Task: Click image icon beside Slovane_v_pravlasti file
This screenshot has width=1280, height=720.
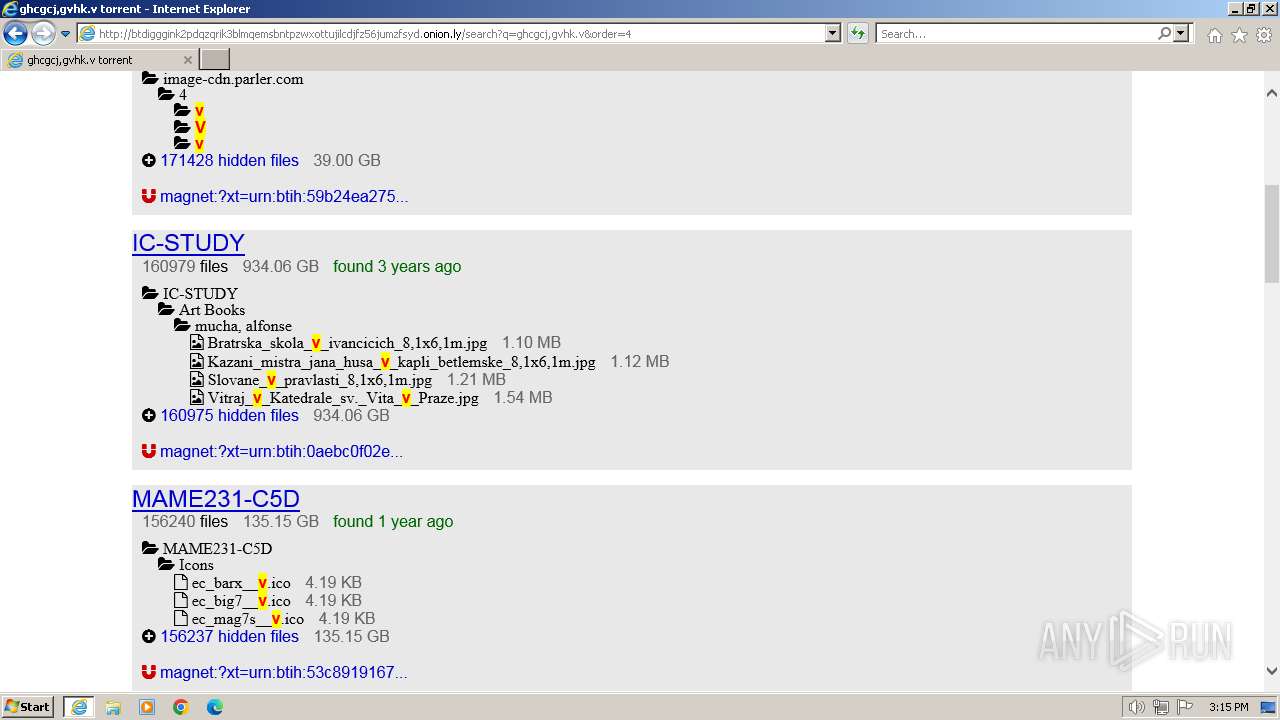Action: pos(197,379)
